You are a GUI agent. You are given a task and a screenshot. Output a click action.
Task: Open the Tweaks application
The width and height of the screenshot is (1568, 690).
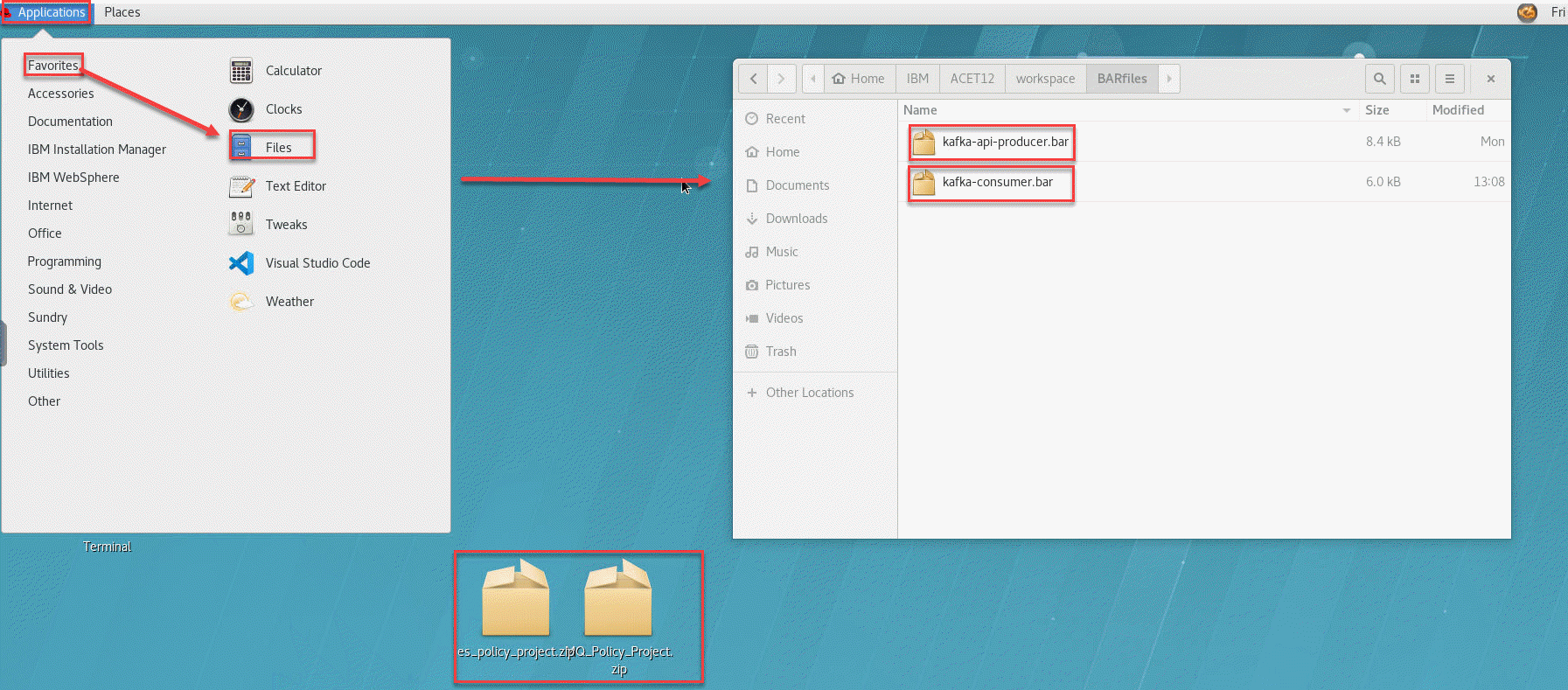point(286,225)
